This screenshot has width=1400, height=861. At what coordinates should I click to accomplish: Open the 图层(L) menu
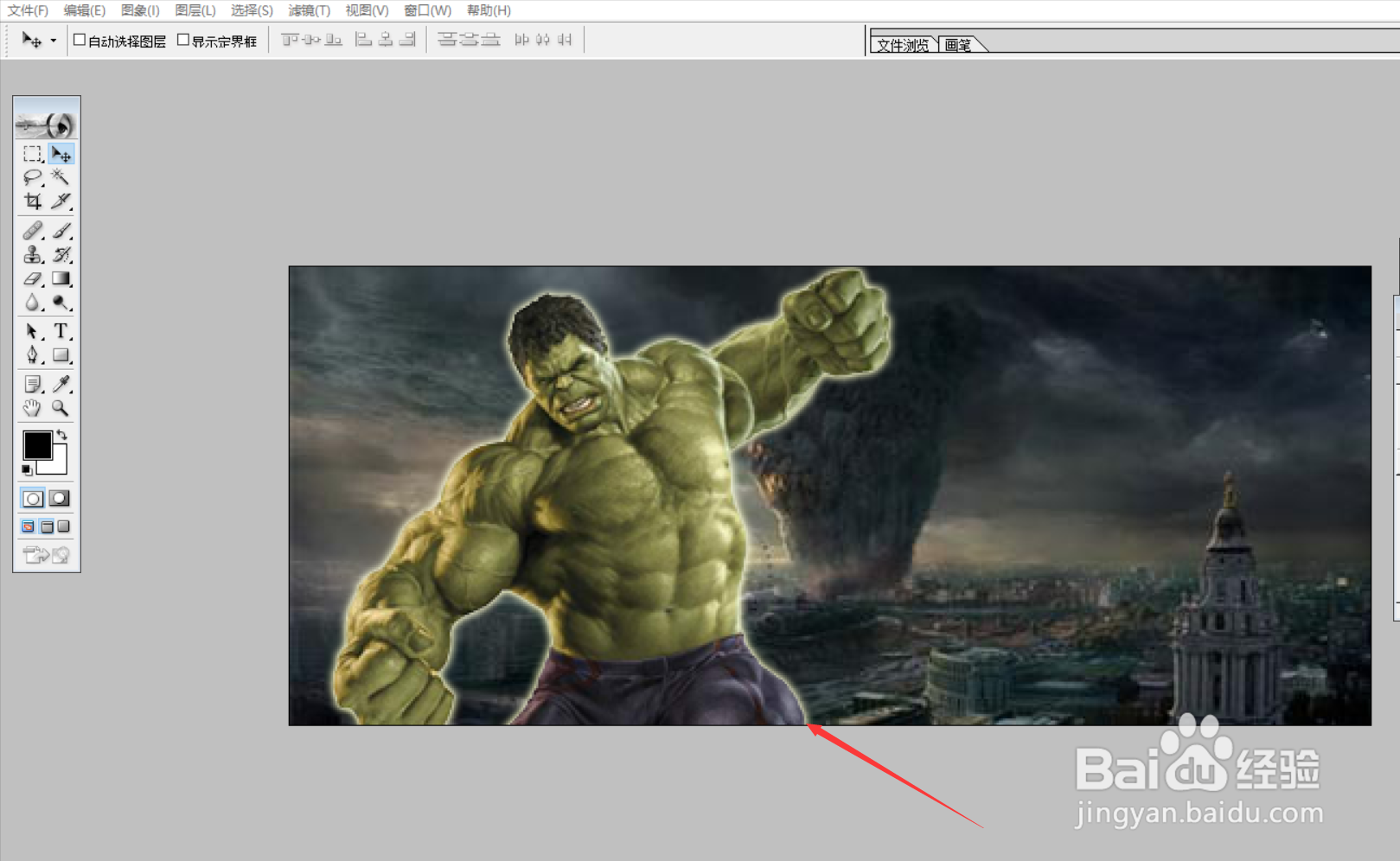[x=195, y=10]
